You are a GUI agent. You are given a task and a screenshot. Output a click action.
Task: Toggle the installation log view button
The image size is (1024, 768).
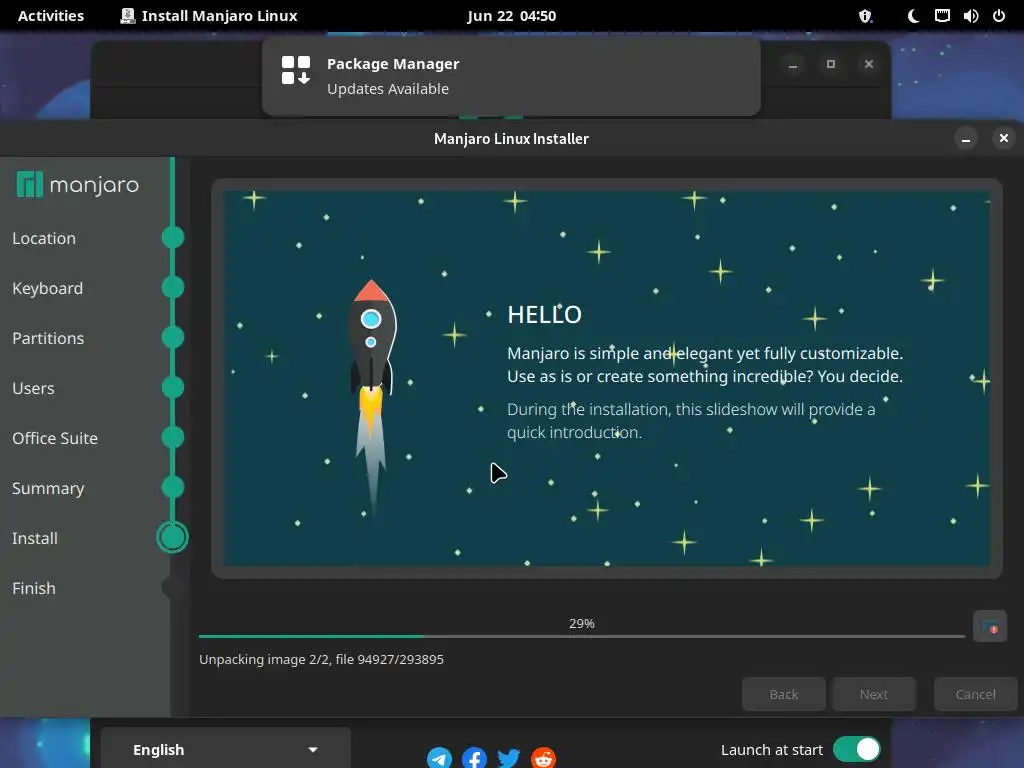(x=989, y=627)
